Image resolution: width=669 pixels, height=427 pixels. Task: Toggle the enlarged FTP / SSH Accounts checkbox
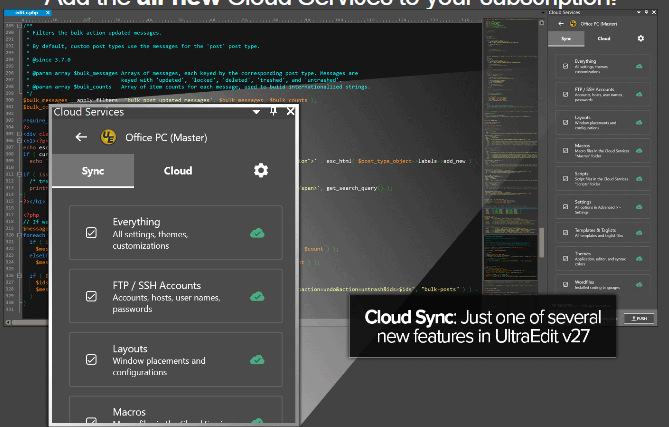click(x=91, y=296)
